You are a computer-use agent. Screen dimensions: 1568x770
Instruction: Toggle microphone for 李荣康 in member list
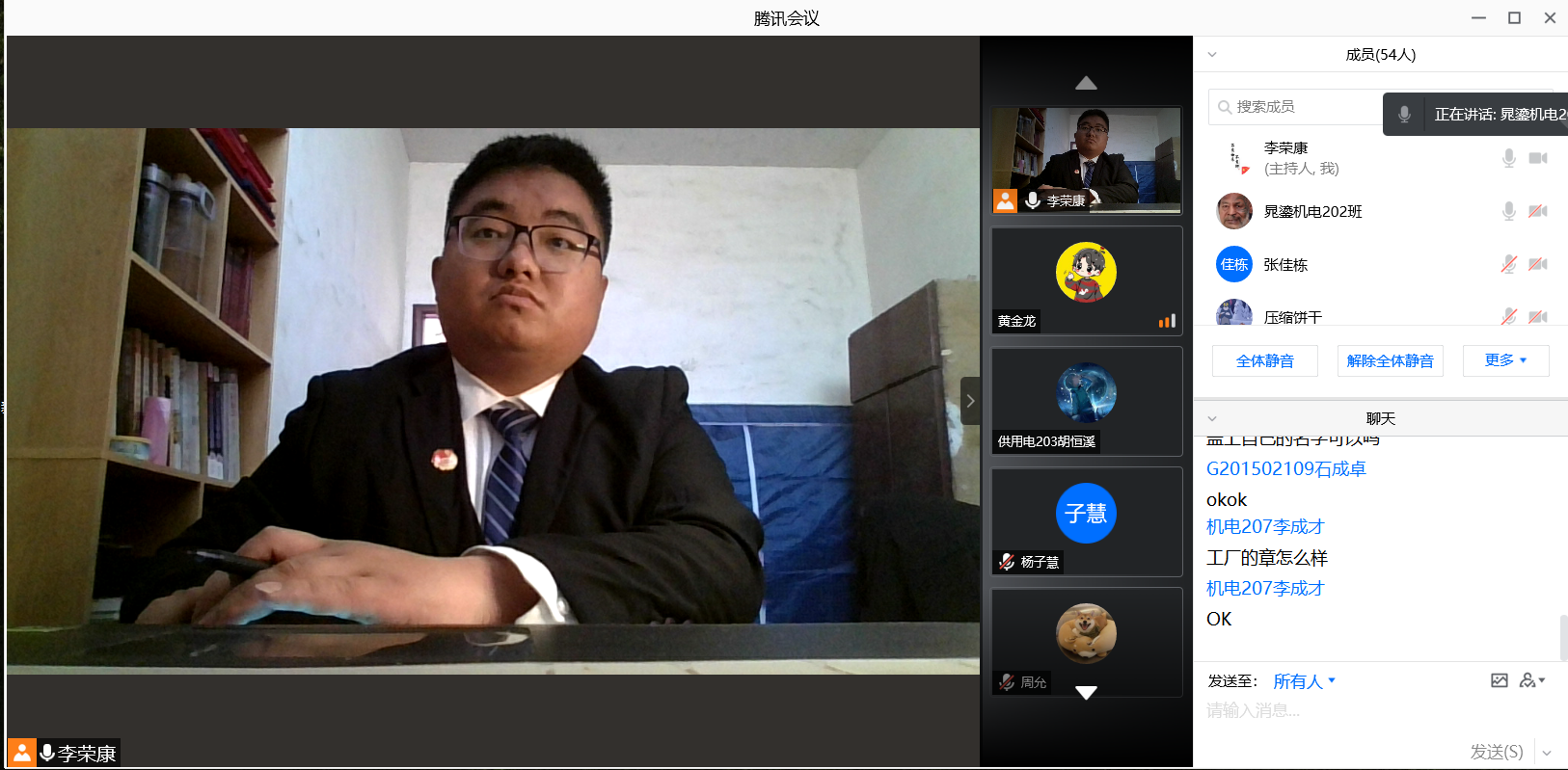click(x=1508, y=158)
